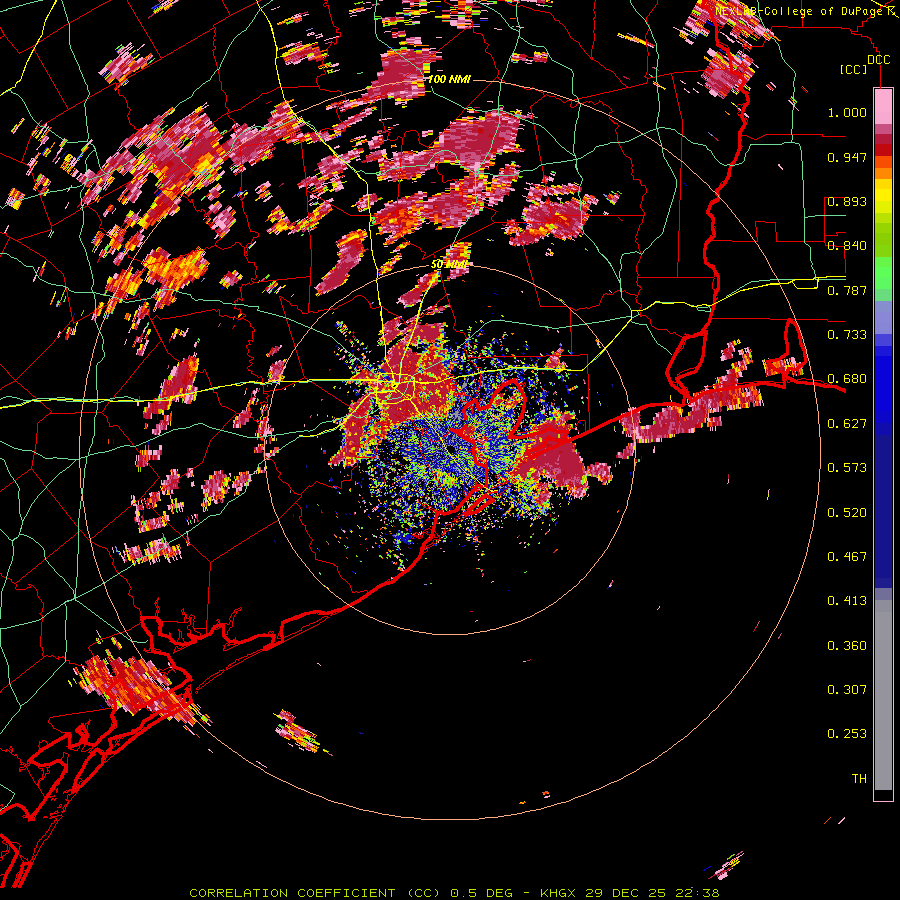Click the 0.307 legend value
This screenshot has width=900, height=900.
point(847,689)
